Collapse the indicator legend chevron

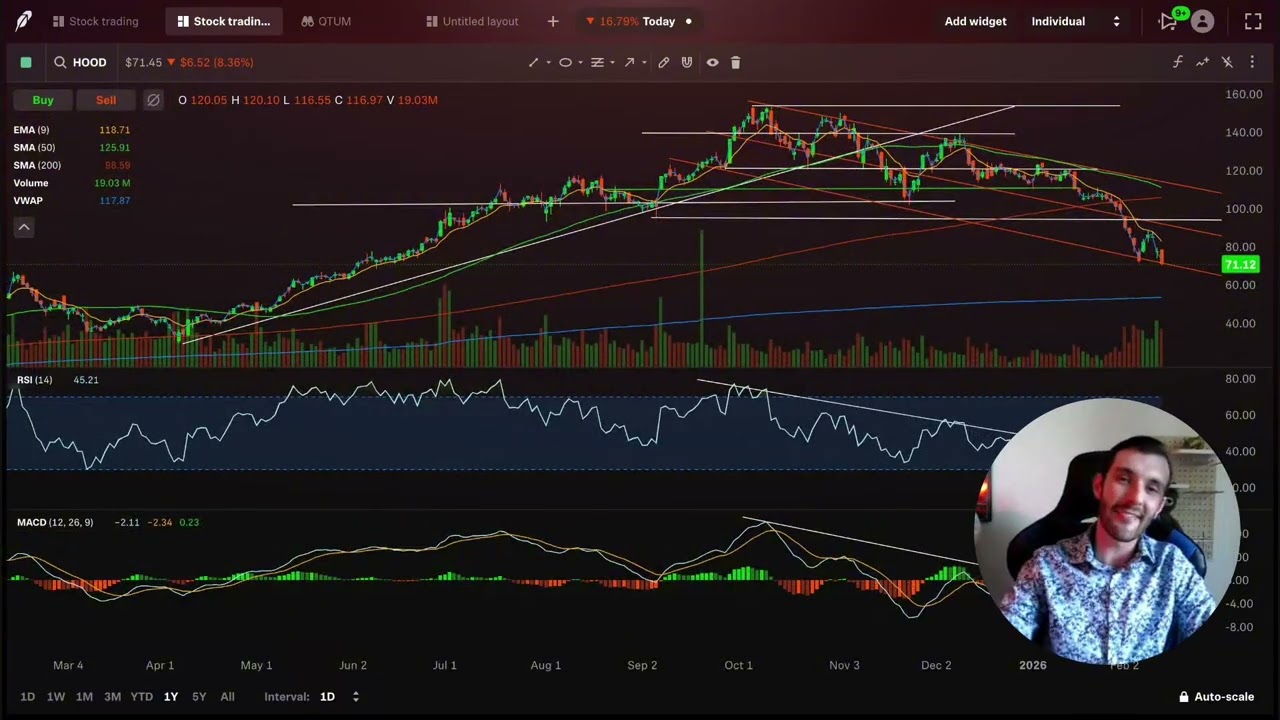pyautogui.click(x=24, y=227)
